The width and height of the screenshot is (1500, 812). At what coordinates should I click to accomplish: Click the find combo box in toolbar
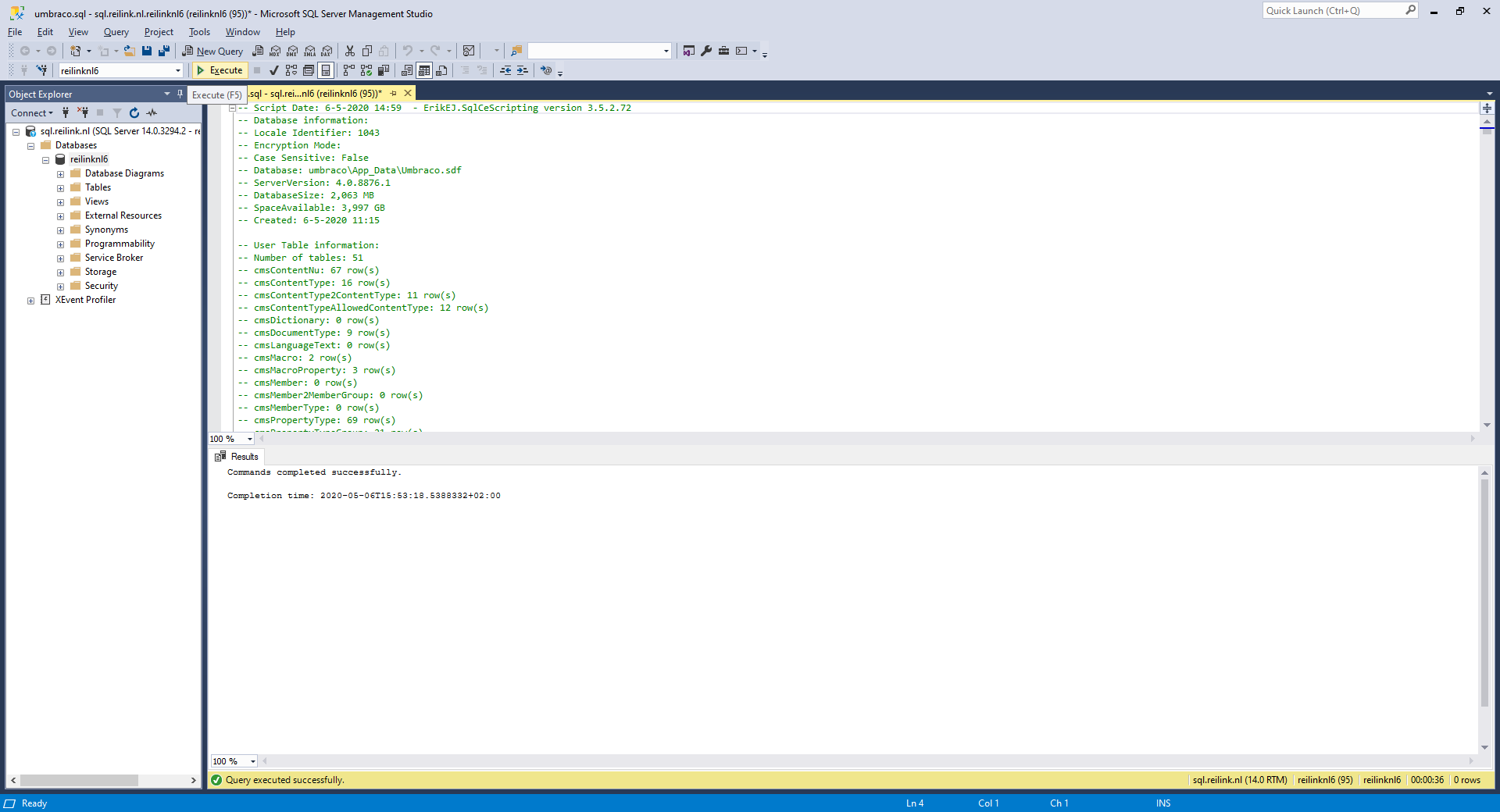599,51
